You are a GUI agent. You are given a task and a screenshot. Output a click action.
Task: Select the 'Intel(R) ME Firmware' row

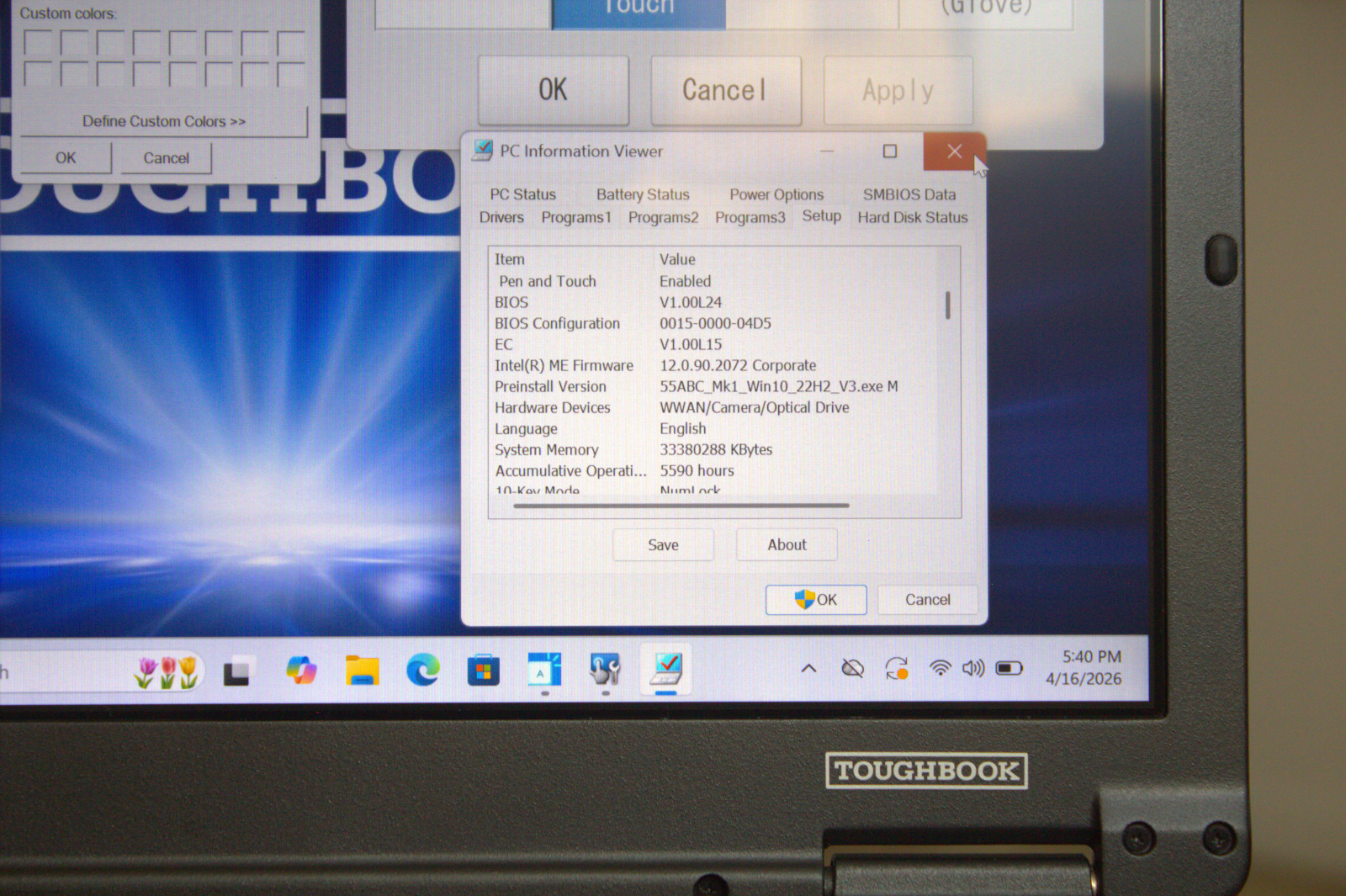pyautogui.click(x=715, y=365)
